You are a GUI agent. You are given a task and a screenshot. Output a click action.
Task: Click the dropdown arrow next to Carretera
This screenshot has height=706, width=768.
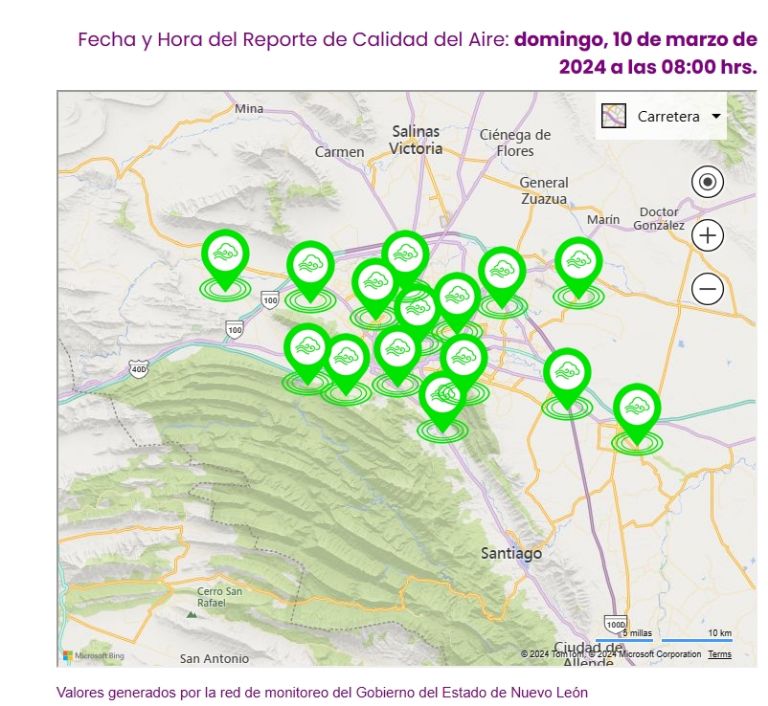point(716,117)
